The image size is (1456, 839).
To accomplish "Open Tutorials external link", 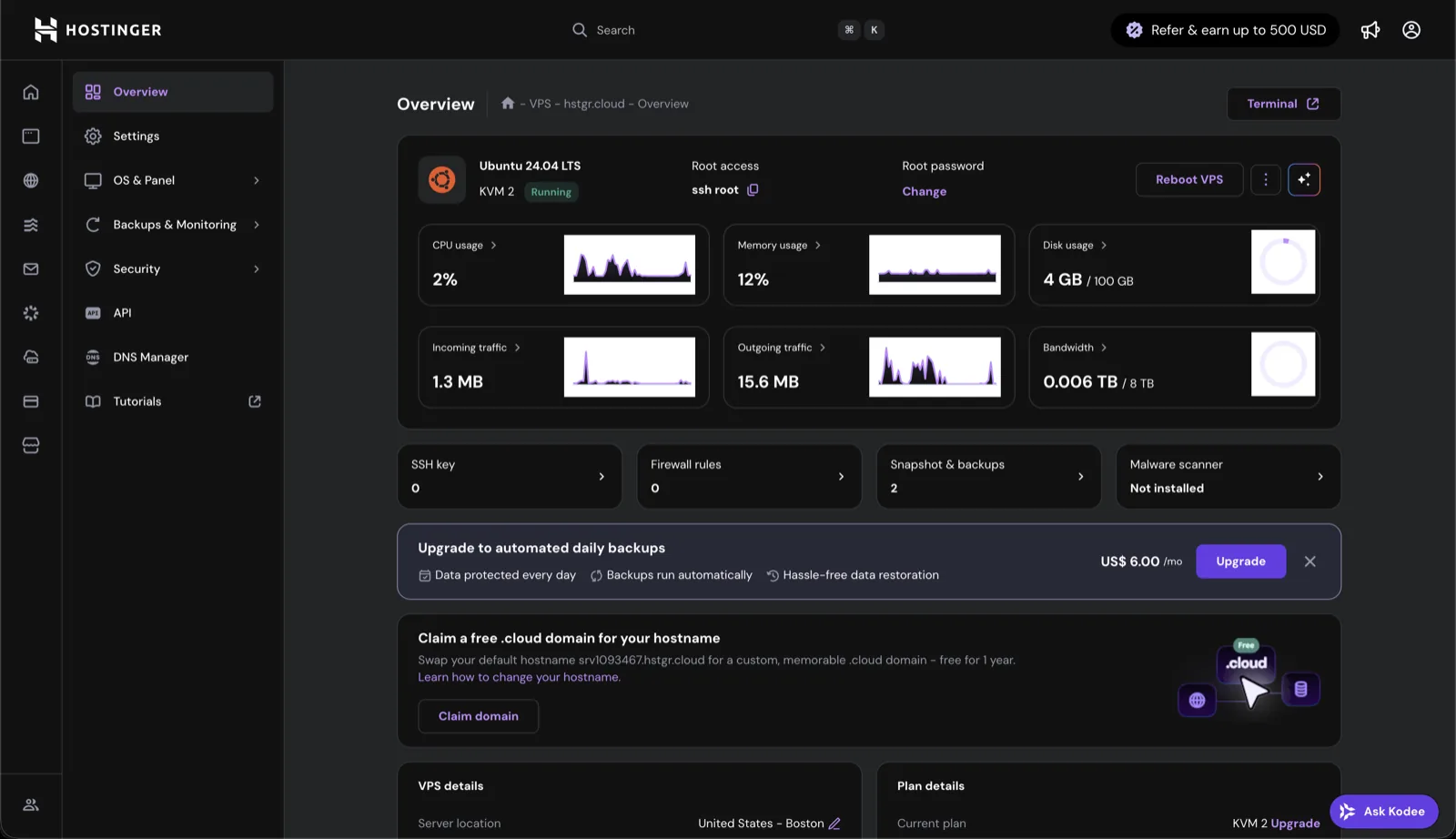I will (x=173, y=401).
